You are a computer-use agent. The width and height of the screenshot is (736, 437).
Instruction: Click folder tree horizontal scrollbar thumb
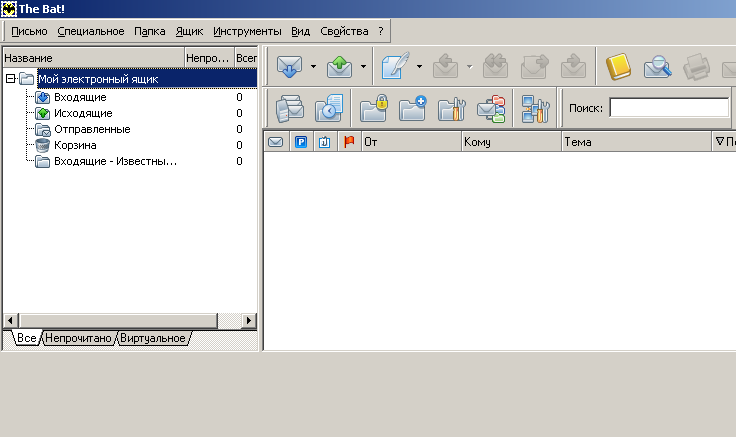[x=118, y=321]
